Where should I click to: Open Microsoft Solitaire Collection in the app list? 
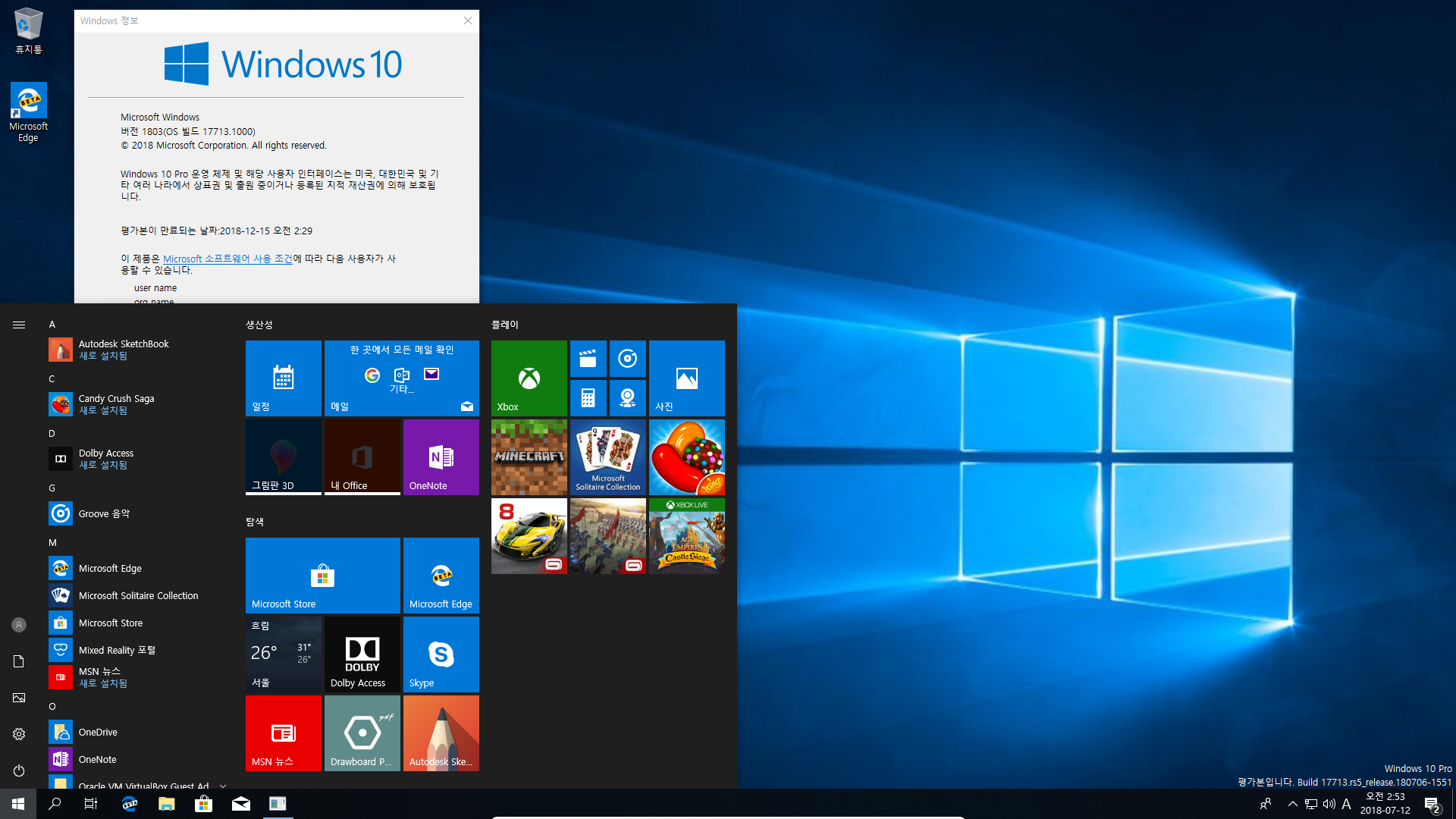(x=136, y=595)
